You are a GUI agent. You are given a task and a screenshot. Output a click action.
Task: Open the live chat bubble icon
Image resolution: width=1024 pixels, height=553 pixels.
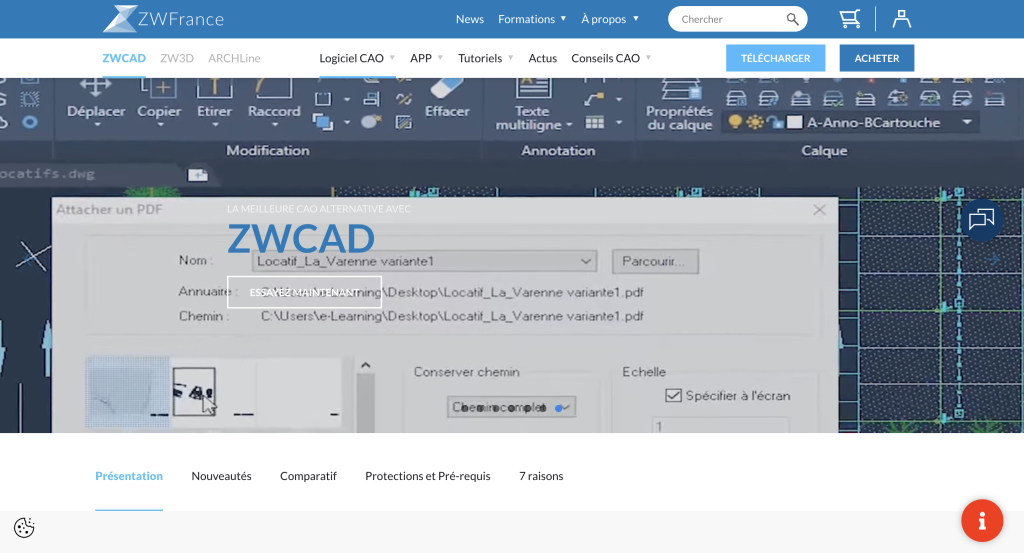click(981, 220)
